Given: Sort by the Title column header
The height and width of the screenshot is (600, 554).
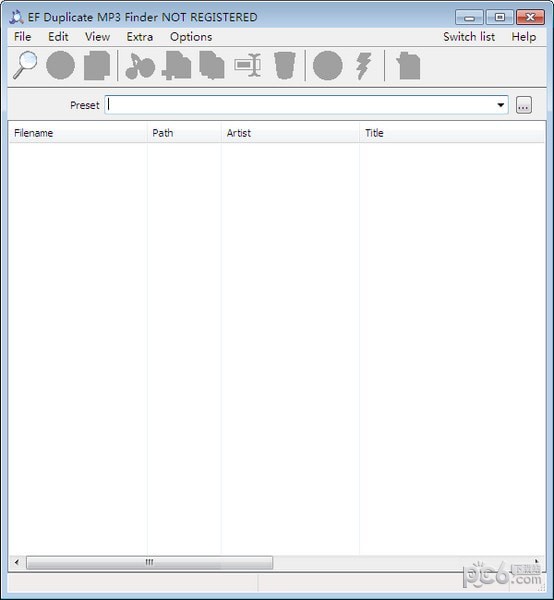Looking at the screenshot, I should click(452, 133).
